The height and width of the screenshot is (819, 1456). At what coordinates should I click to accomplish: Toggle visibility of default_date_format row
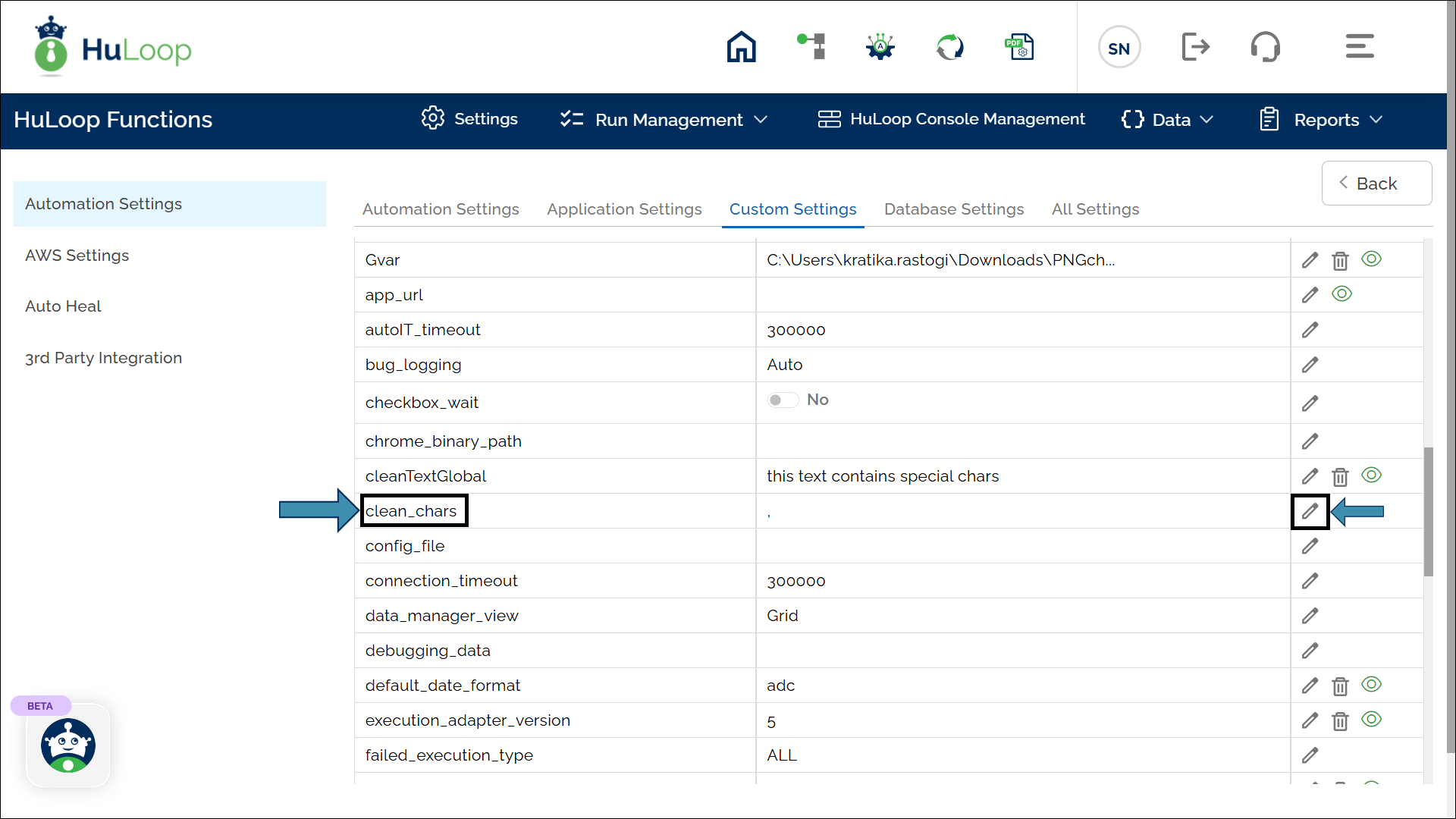[1371, 685]
